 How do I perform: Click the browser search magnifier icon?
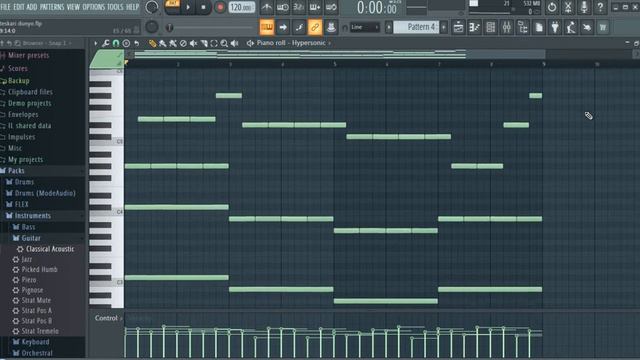pyautogui.click(x=18, y=43)
